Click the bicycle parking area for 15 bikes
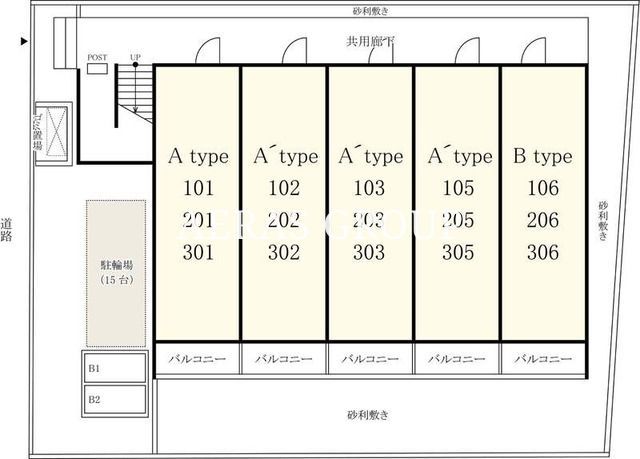 pos(116,273)
